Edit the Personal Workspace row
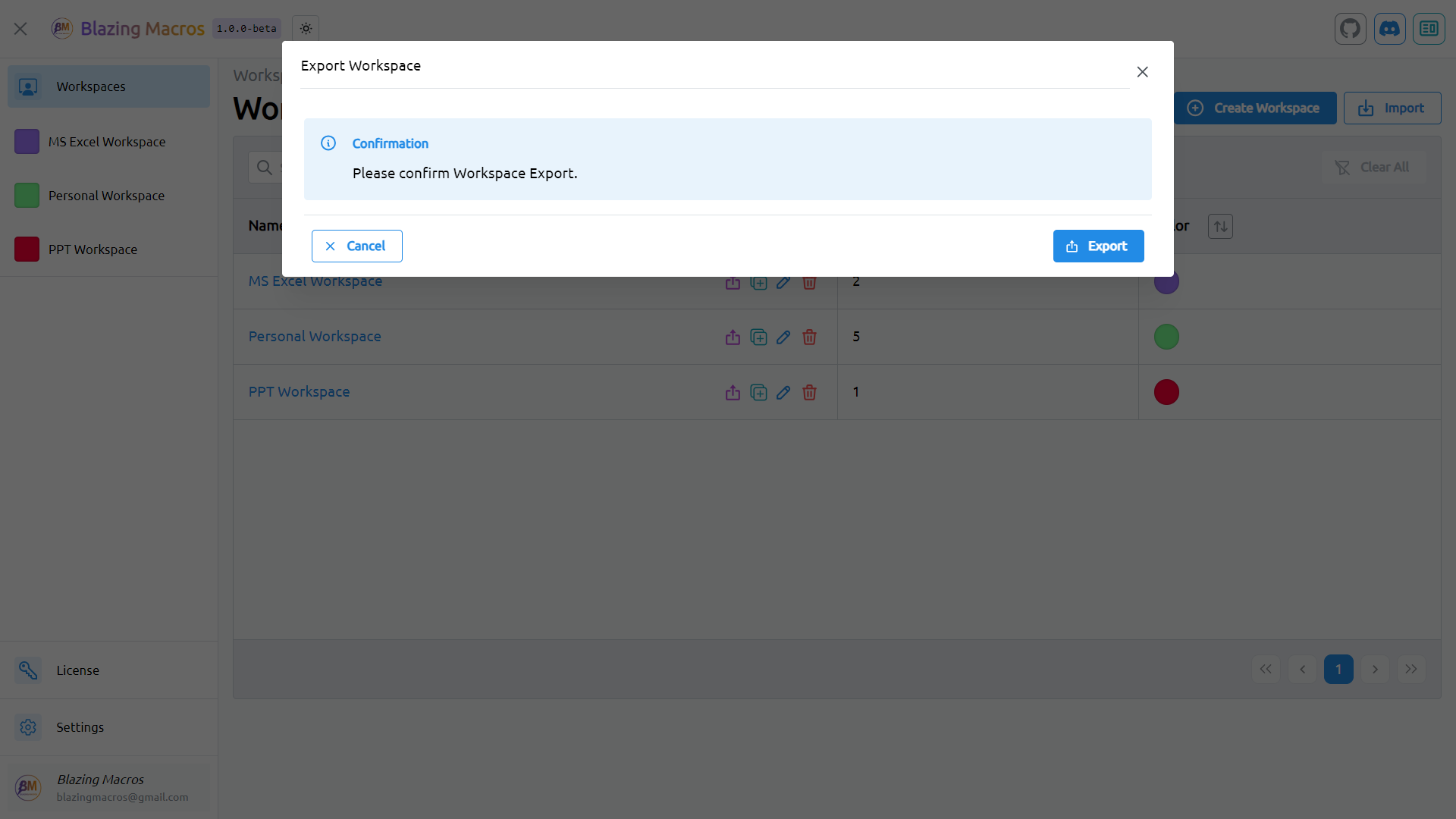Image resolution: width=1456 pixels, height=819 pixels. [783, 337]
